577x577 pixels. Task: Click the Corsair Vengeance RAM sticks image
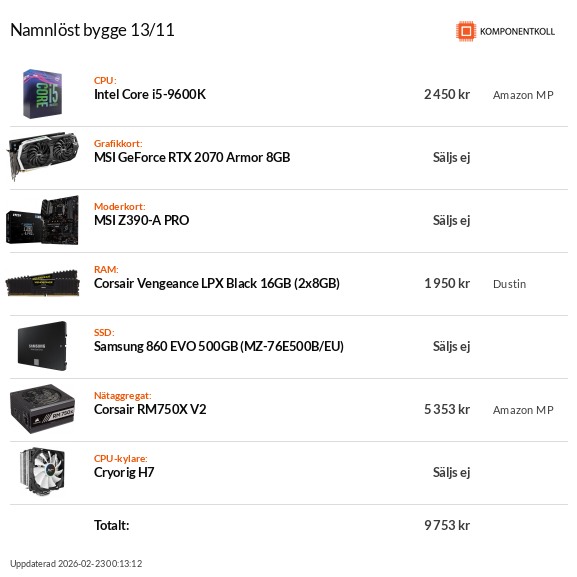tap(42, 283)
